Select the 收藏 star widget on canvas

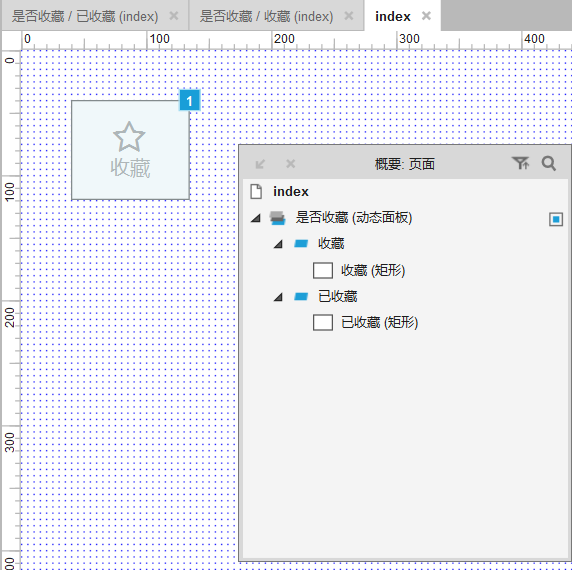click(x=130, y=150)
